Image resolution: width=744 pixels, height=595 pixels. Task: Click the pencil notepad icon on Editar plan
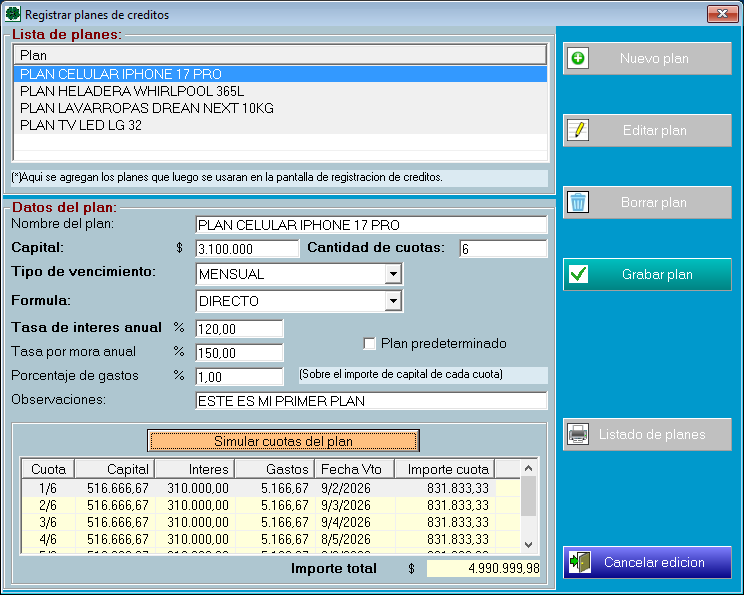point(578,130)
